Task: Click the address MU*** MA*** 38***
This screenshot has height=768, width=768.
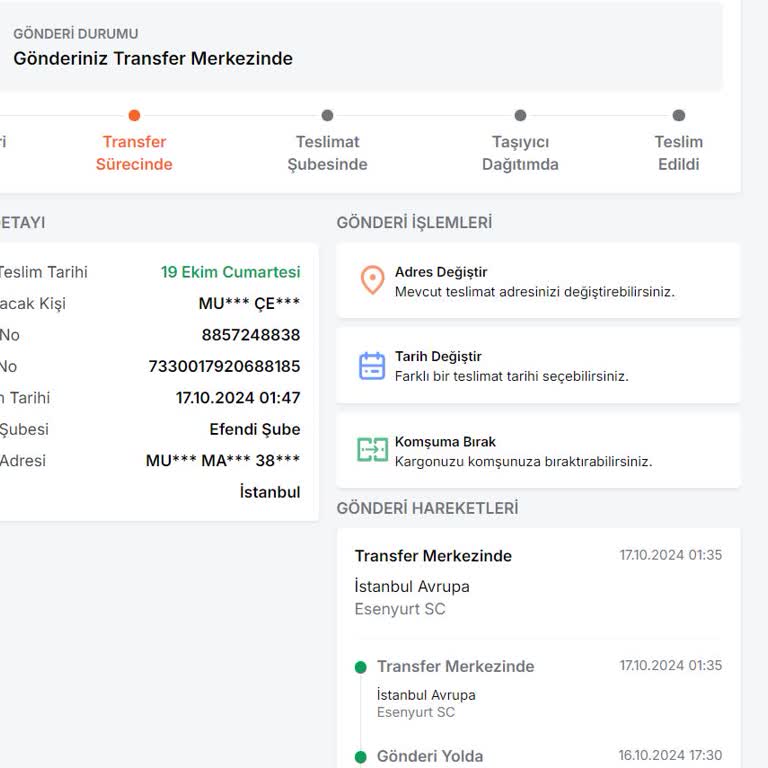Action: [223, 460]
